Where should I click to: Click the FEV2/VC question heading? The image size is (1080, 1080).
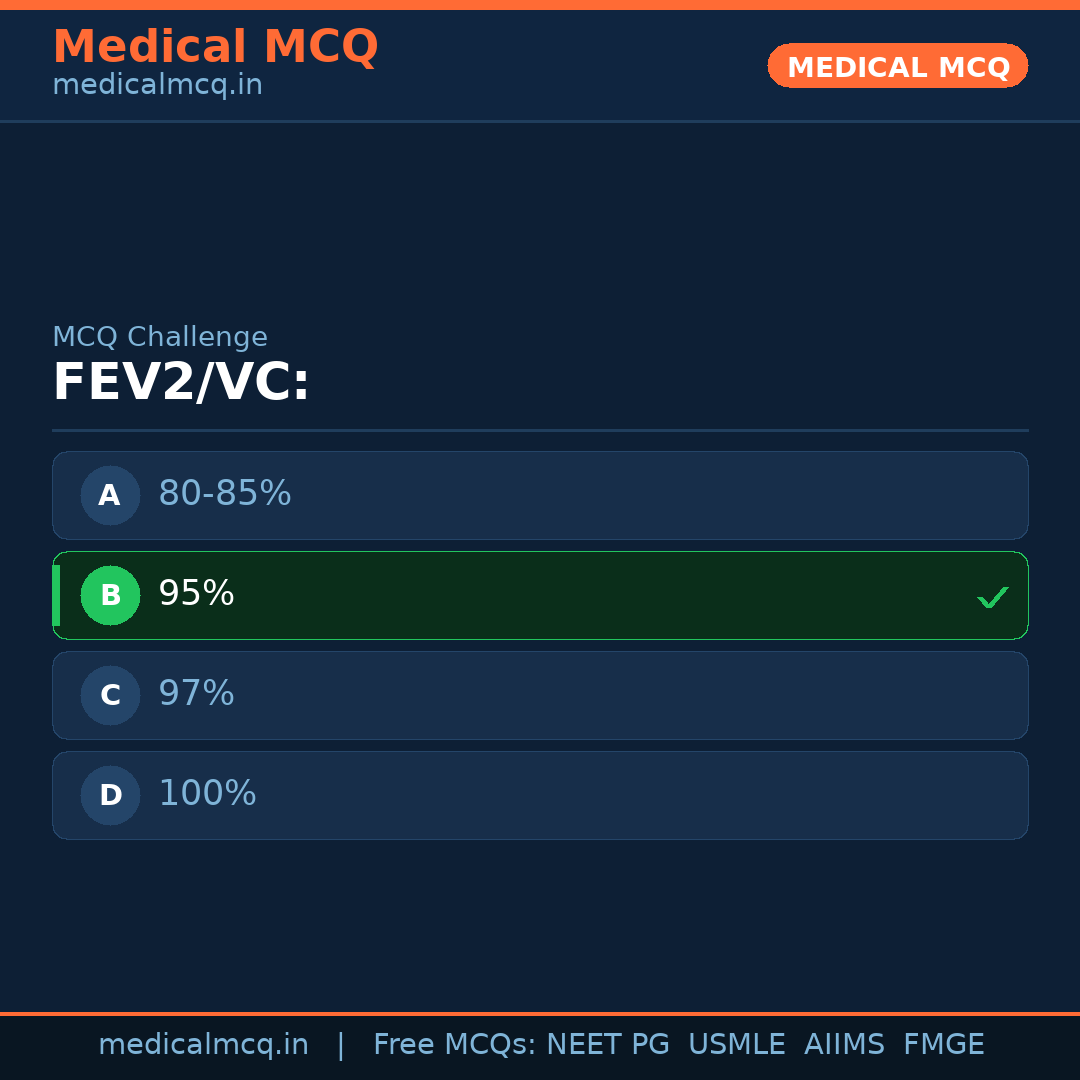pos(181,383)
